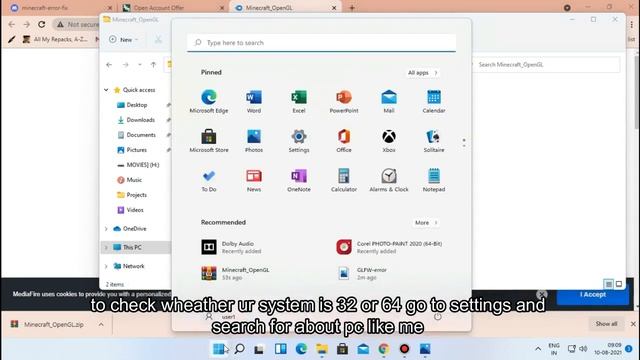The width and height of the screenshot is (640, 360).
Task: Open Google Chrome from the taskbar
Action: click(x=383, y=349)
